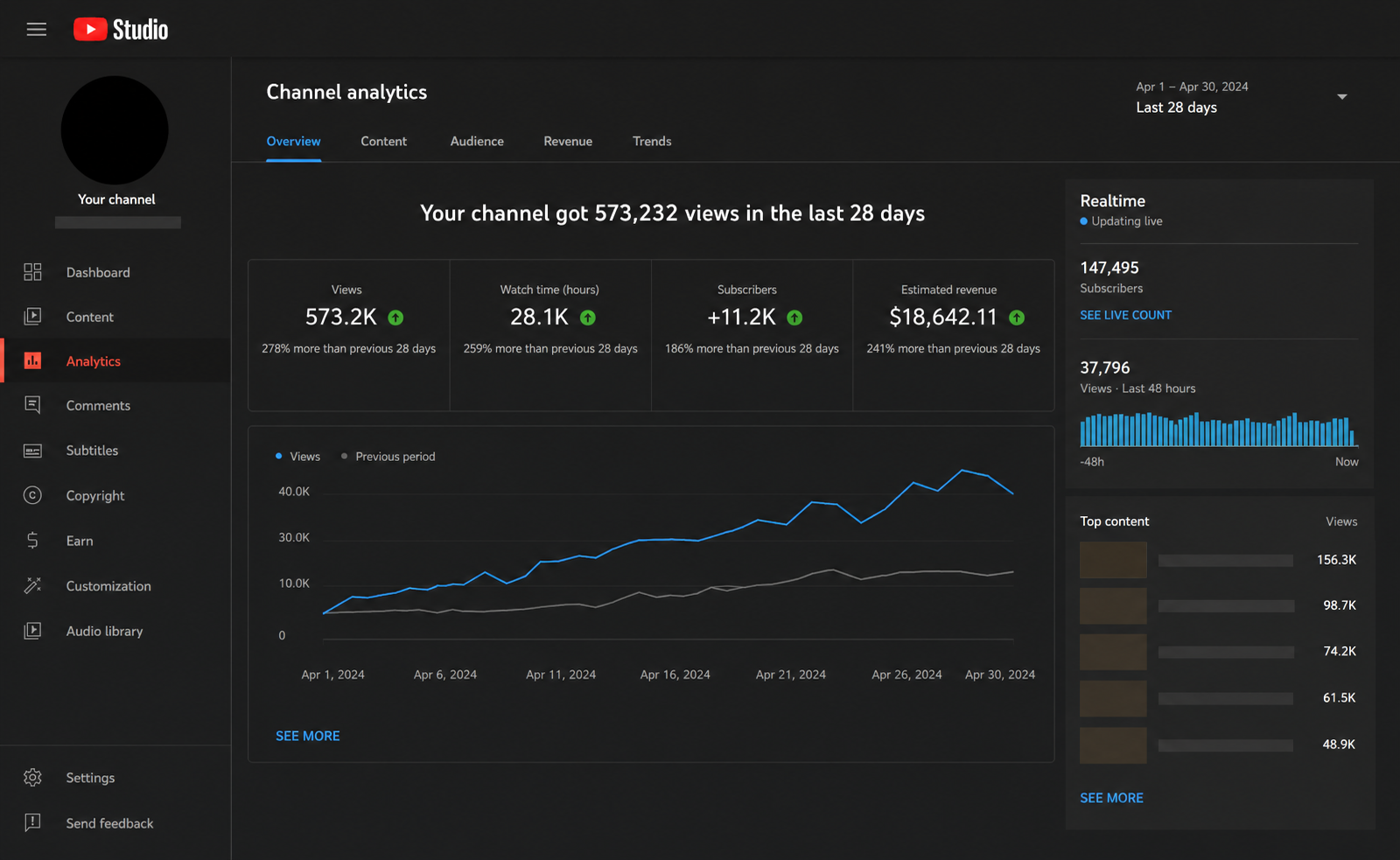
Task: Switch to the Trends tab
Action: point(652,142)
